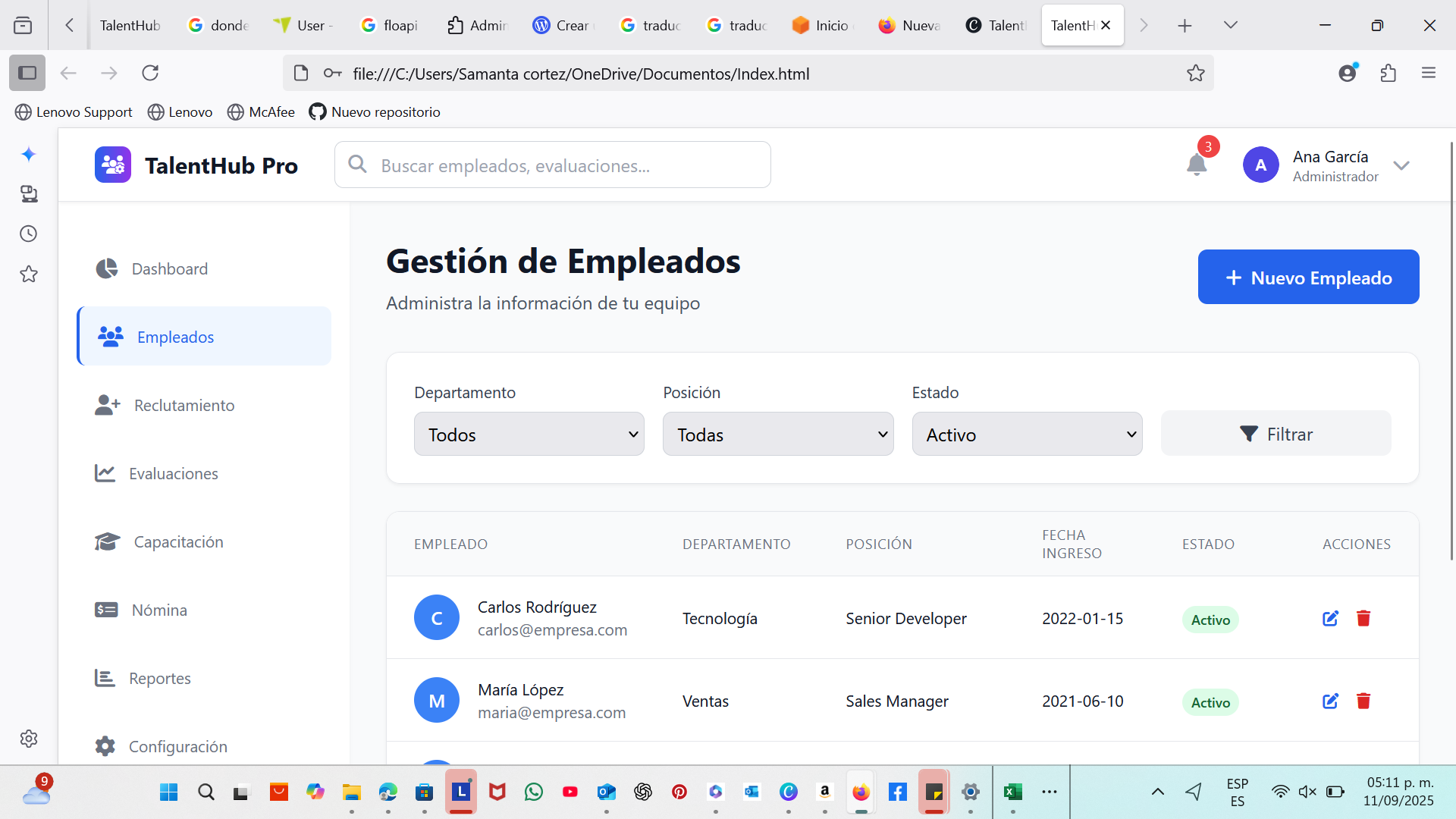
Task: Go to Reclutamiento in the sidebar
Action: pyautogui.click(x=184, y=406)
